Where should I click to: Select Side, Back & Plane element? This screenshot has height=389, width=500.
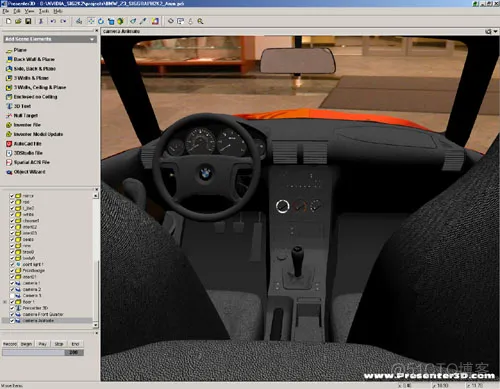(31, 69)
